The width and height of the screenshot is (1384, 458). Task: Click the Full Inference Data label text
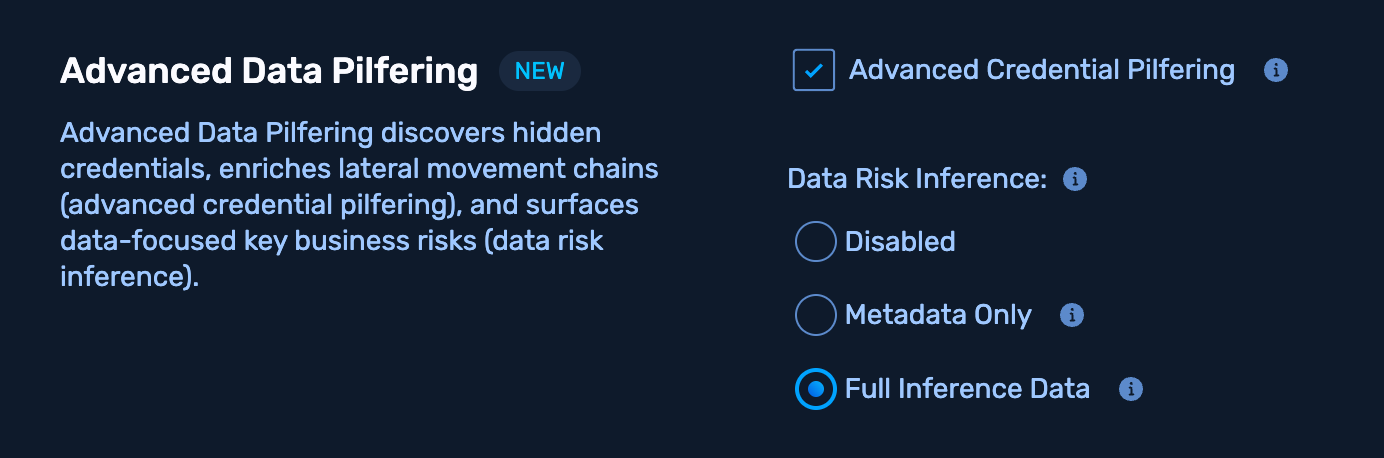[967, 389]
